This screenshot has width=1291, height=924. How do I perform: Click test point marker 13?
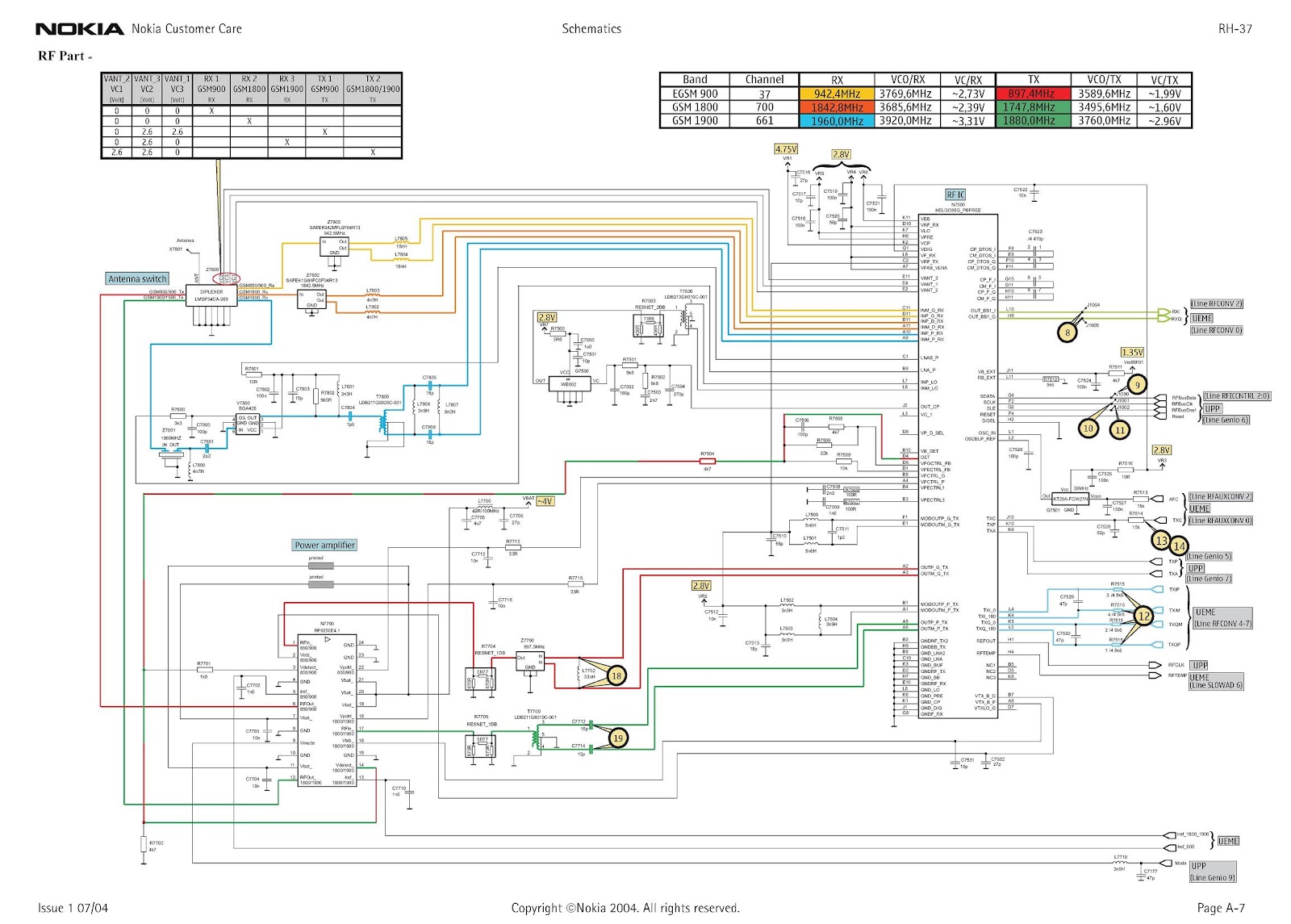1161,540
